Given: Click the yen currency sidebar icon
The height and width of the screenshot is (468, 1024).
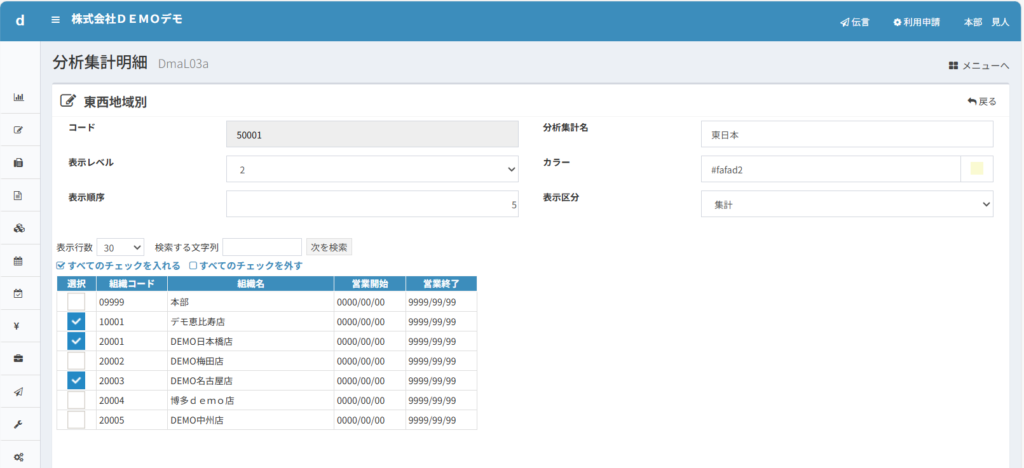Looking at the screenshot, I should pos(18,326).
